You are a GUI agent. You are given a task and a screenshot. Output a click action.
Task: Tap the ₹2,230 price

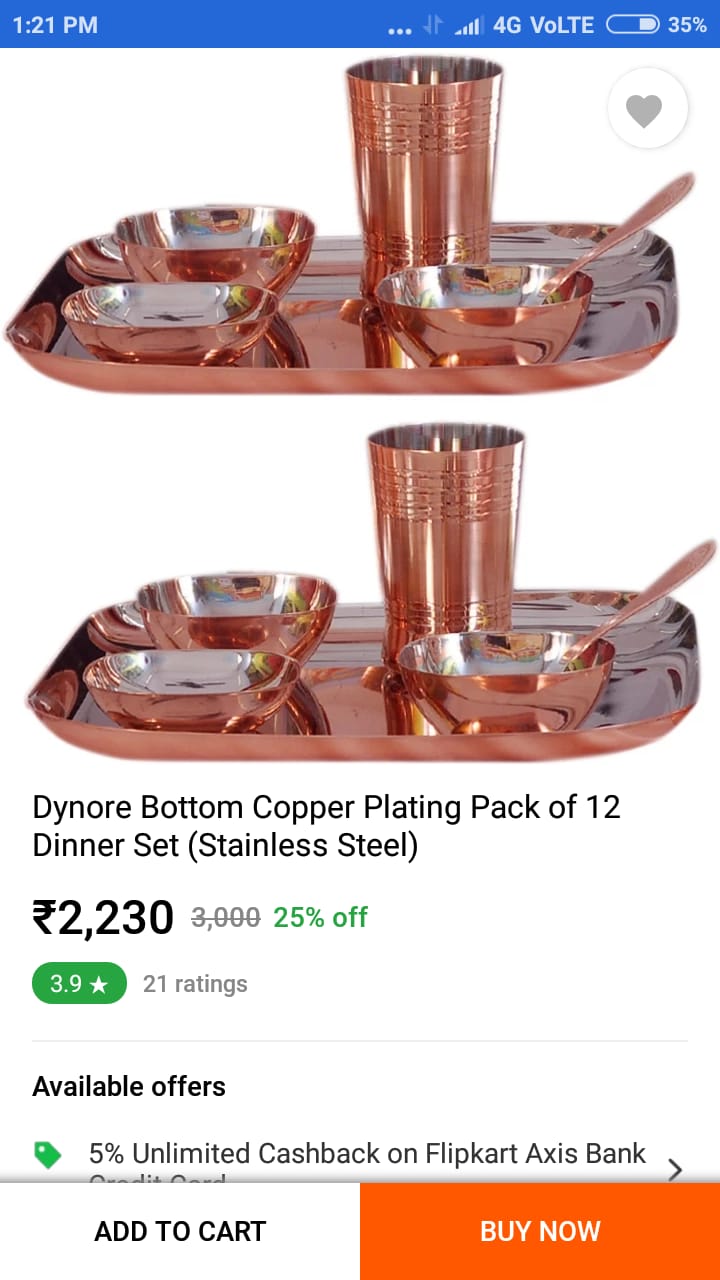[x=103, y=917]
